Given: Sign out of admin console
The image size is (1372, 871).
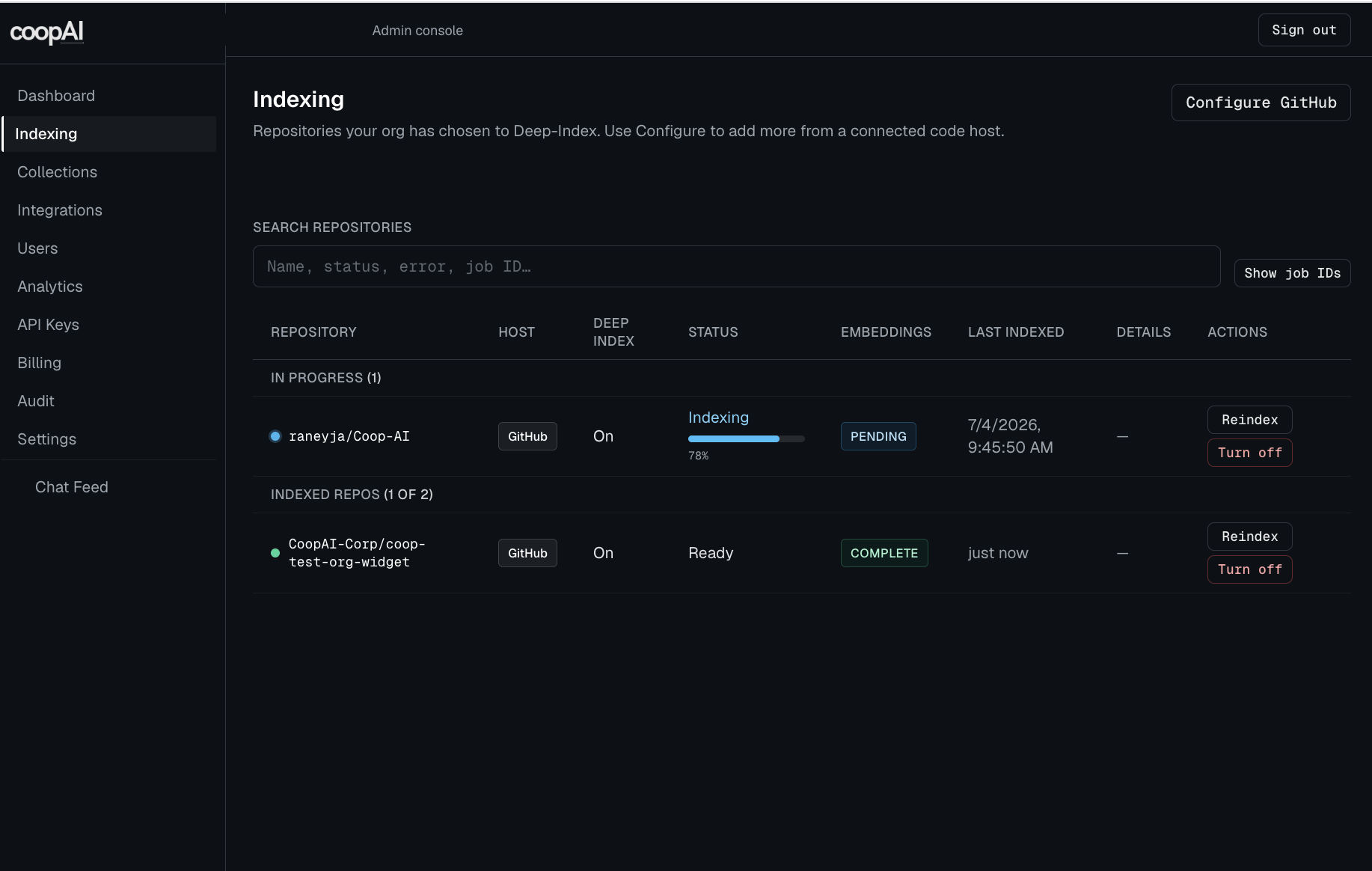Looking at the screenshot, I should 1304,30.
